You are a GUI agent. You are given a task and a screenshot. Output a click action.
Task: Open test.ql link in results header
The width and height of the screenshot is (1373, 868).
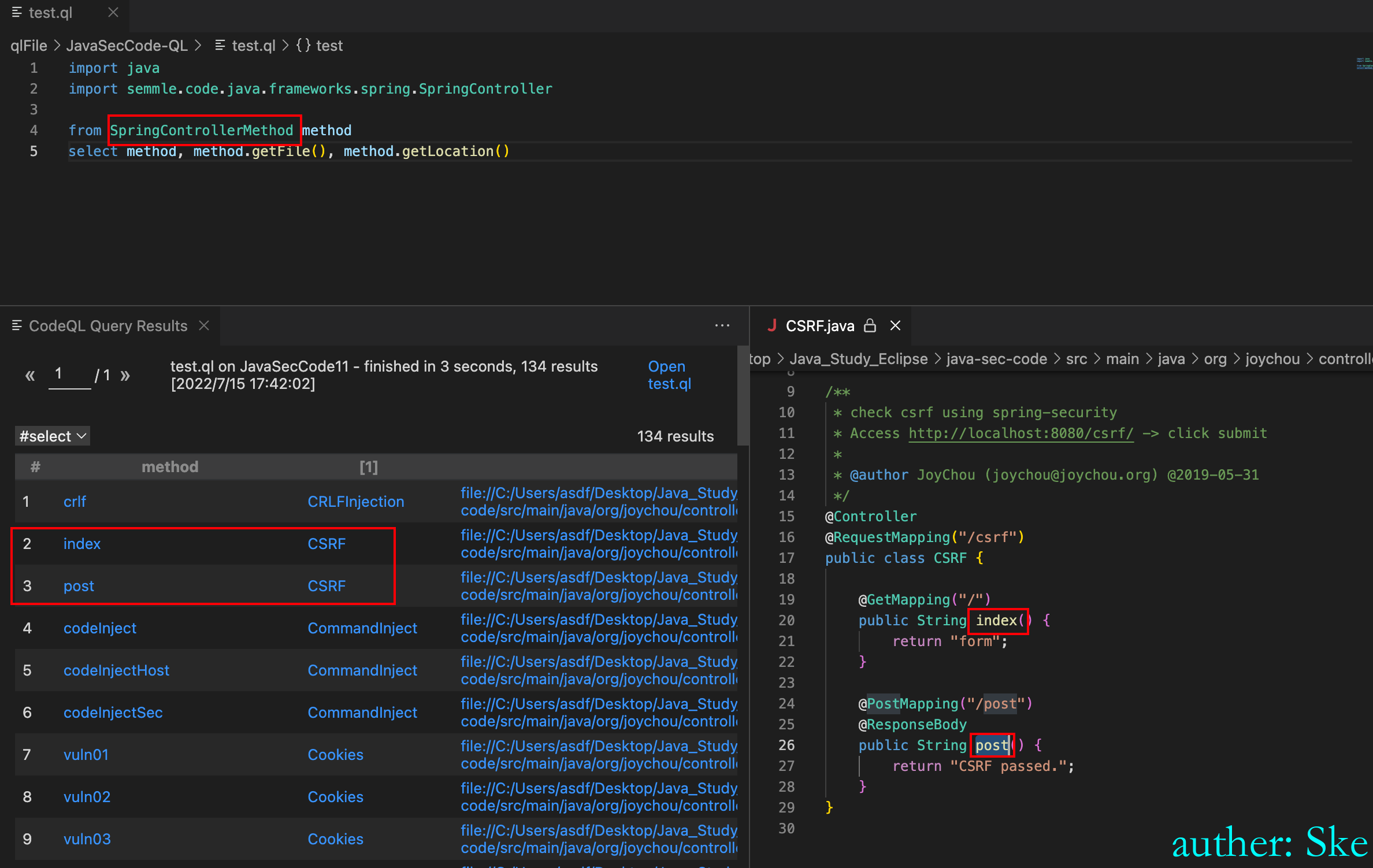click(669, 375)
